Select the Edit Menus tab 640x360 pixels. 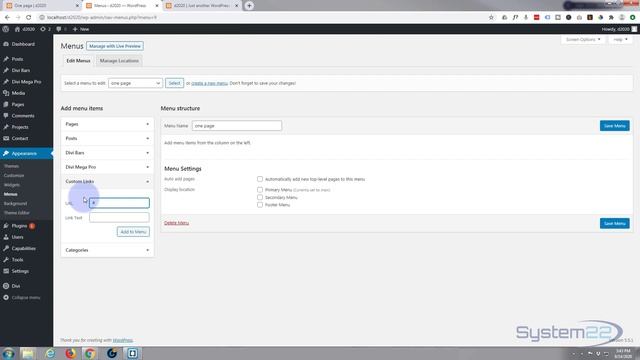tap(78, 61)
